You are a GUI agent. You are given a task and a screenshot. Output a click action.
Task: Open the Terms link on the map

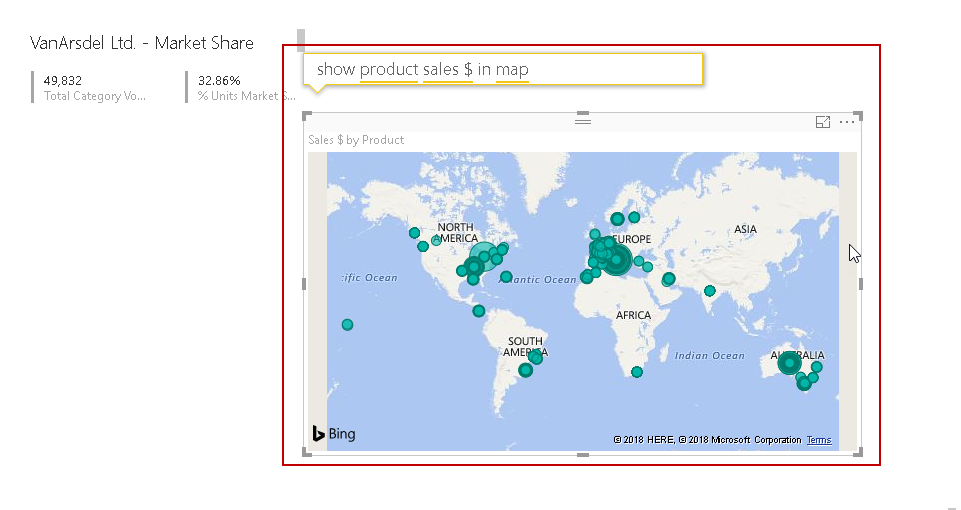pos(819,440)
